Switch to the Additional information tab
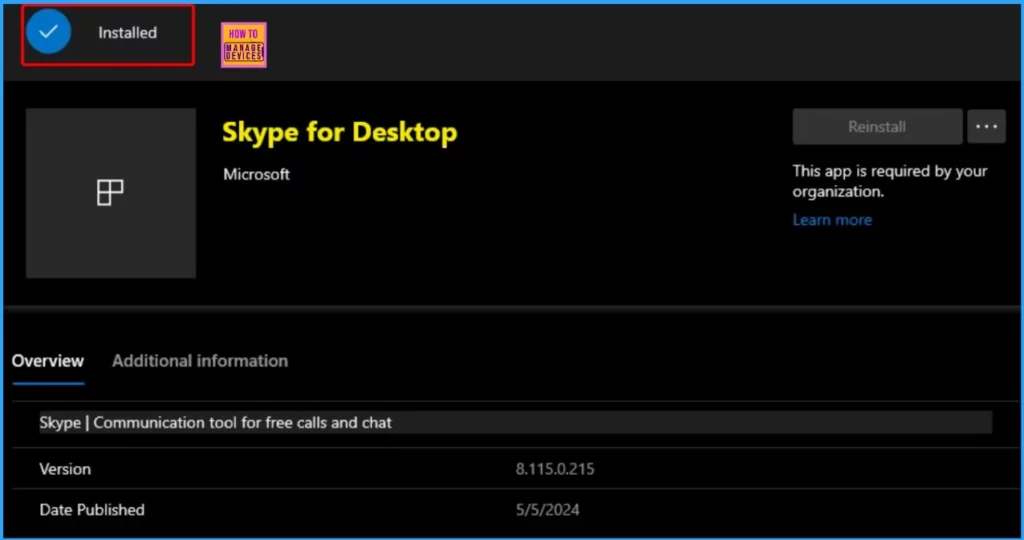This screenshot has height=540, width=1024. pos(200,361)
